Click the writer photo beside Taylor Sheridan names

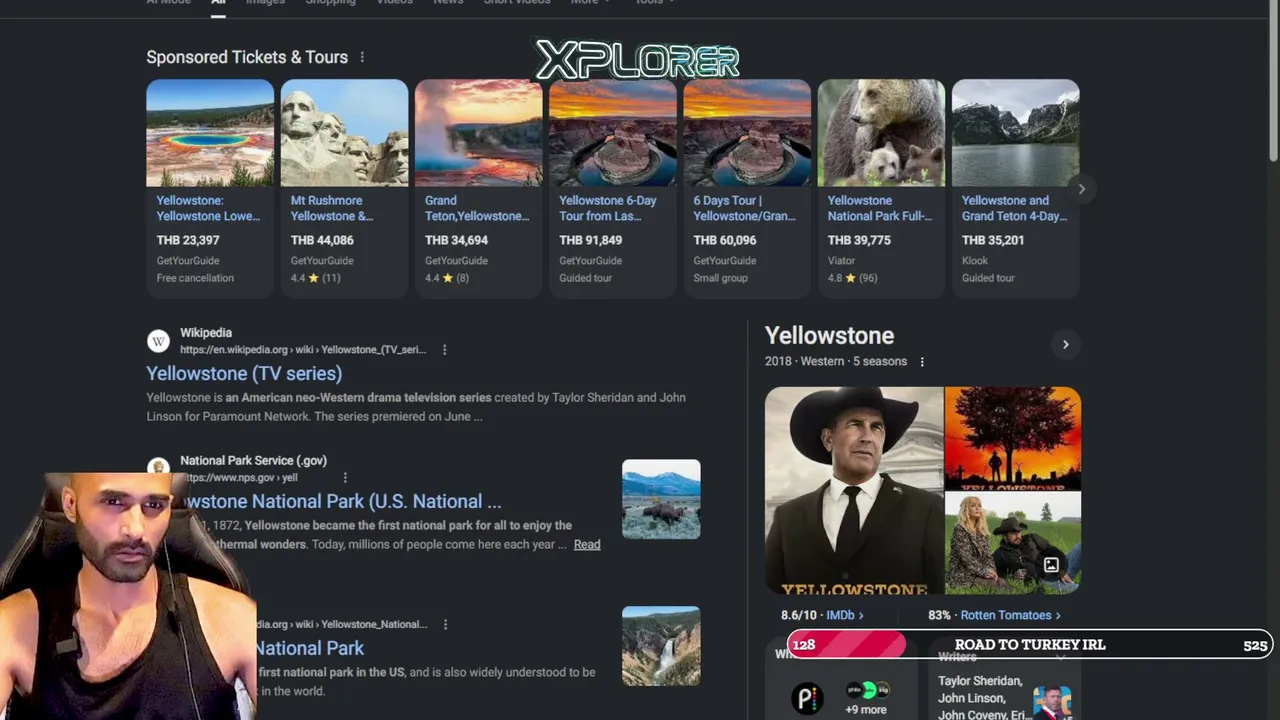[1052, 702]
